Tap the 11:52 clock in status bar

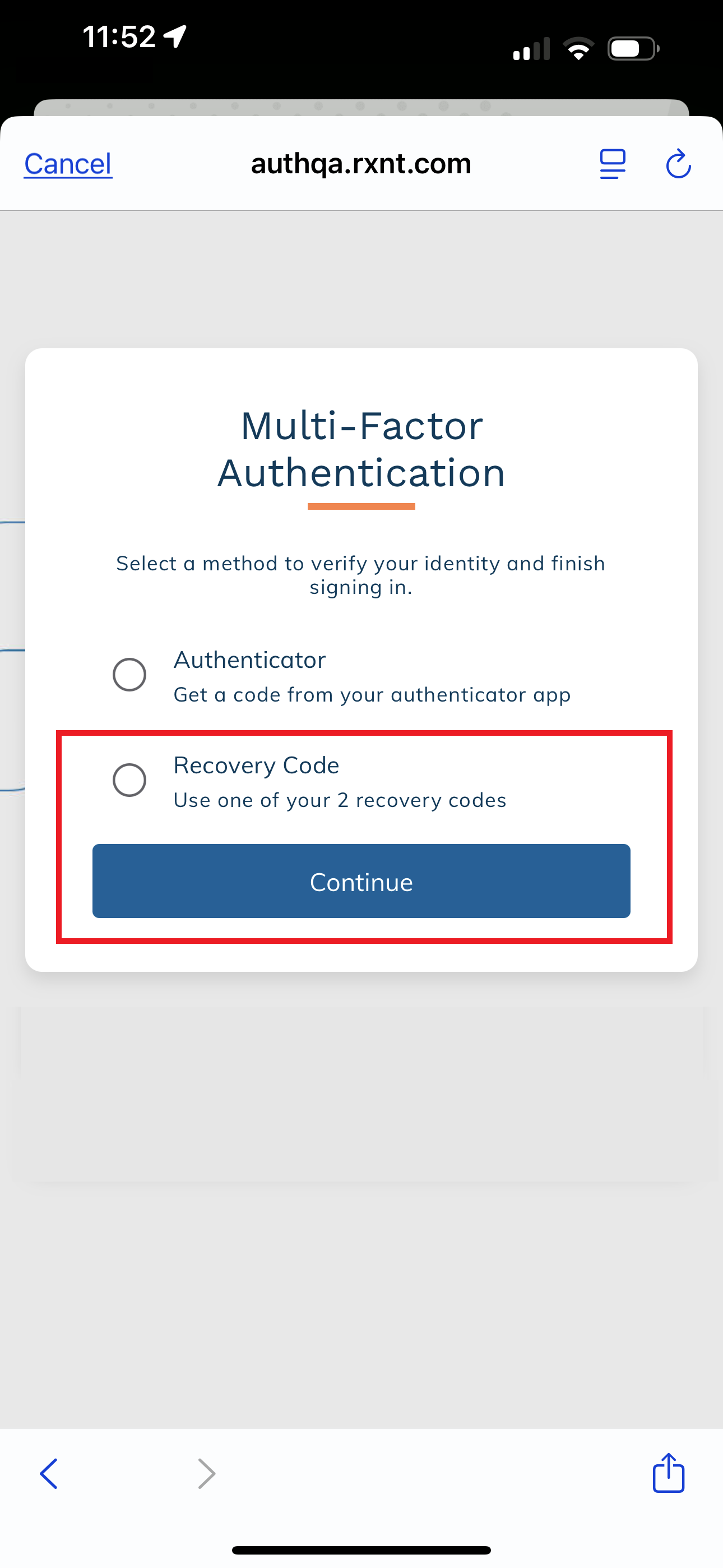[119, 36]
